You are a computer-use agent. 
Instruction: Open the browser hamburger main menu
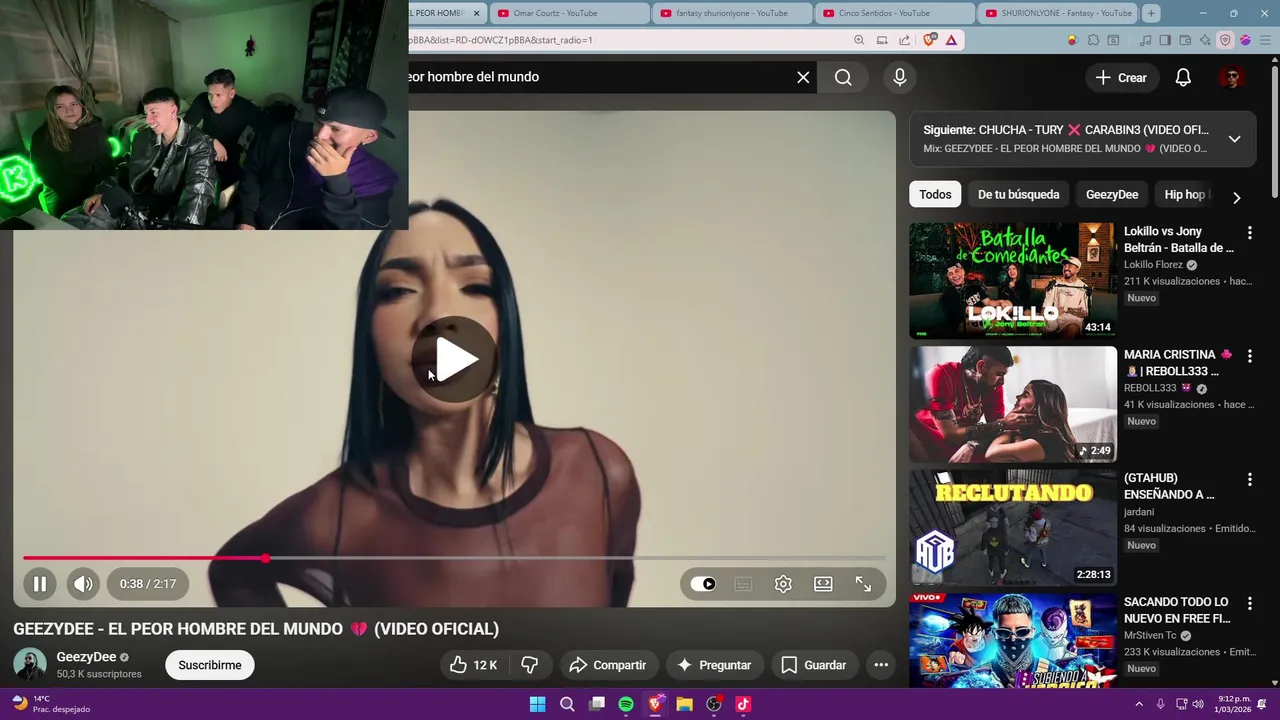point(1264,40)
